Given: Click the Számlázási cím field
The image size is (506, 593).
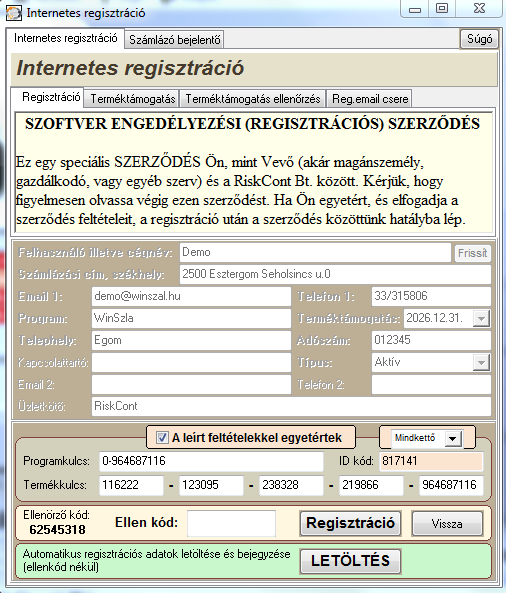Looking at the screenshot, I should [335, 274].
